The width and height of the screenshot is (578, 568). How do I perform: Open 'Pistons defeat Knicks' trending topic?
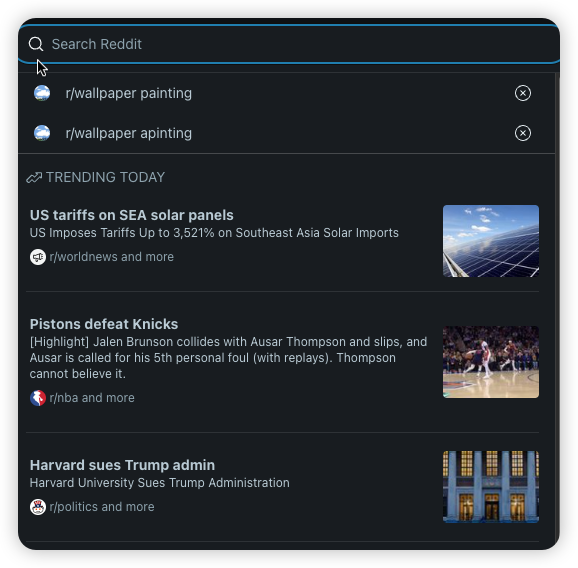pyautogui.click(x=104, y=324)
